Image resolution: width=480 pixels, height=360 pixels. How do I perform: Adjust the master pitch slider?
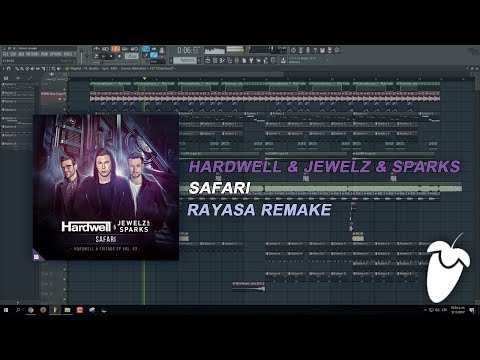coord(87,57)
